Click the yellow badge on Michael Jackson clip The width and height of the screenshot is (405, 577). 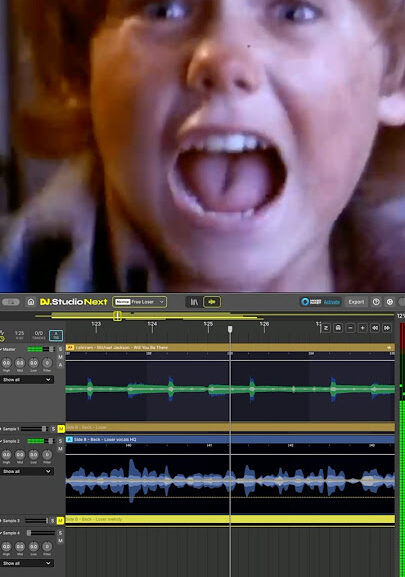point(70,347)
